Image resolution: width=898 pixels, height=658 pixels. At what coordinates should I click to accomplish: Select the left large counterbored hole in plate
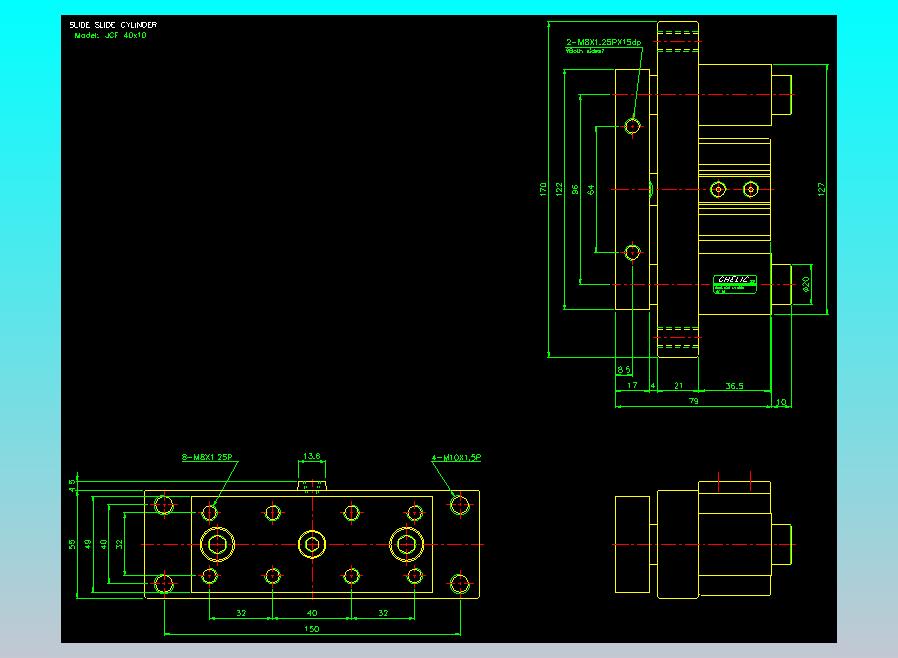coord(217,544)
